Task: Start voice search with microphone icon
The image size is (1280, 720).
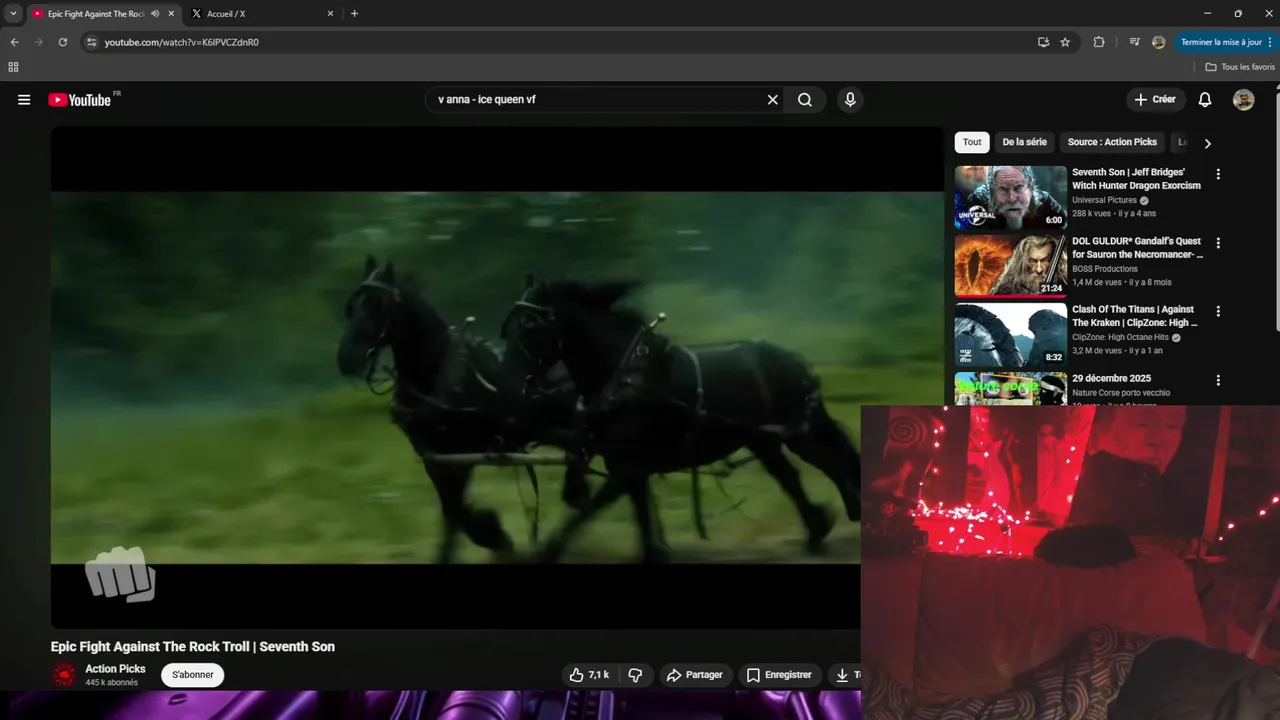Action: pyautogui.click(x=850, y=100)
